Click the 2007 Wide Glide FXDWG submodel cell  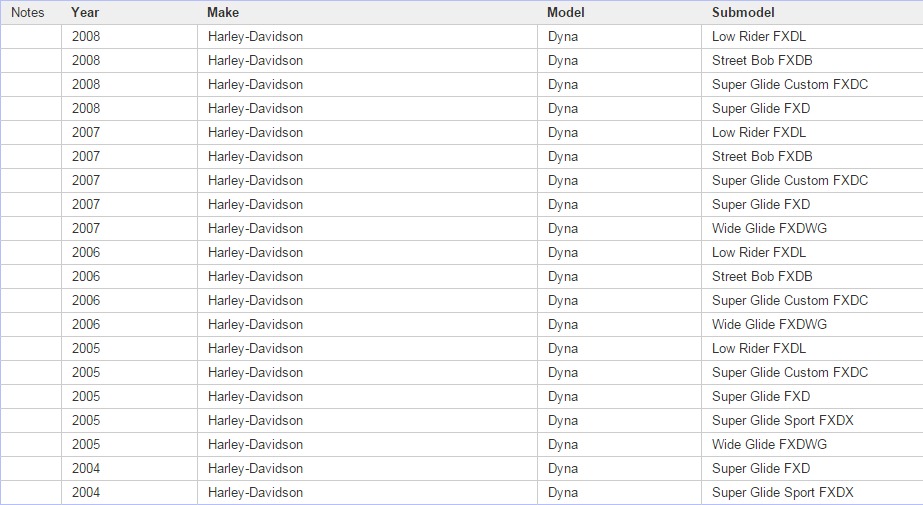coord(769,229)
